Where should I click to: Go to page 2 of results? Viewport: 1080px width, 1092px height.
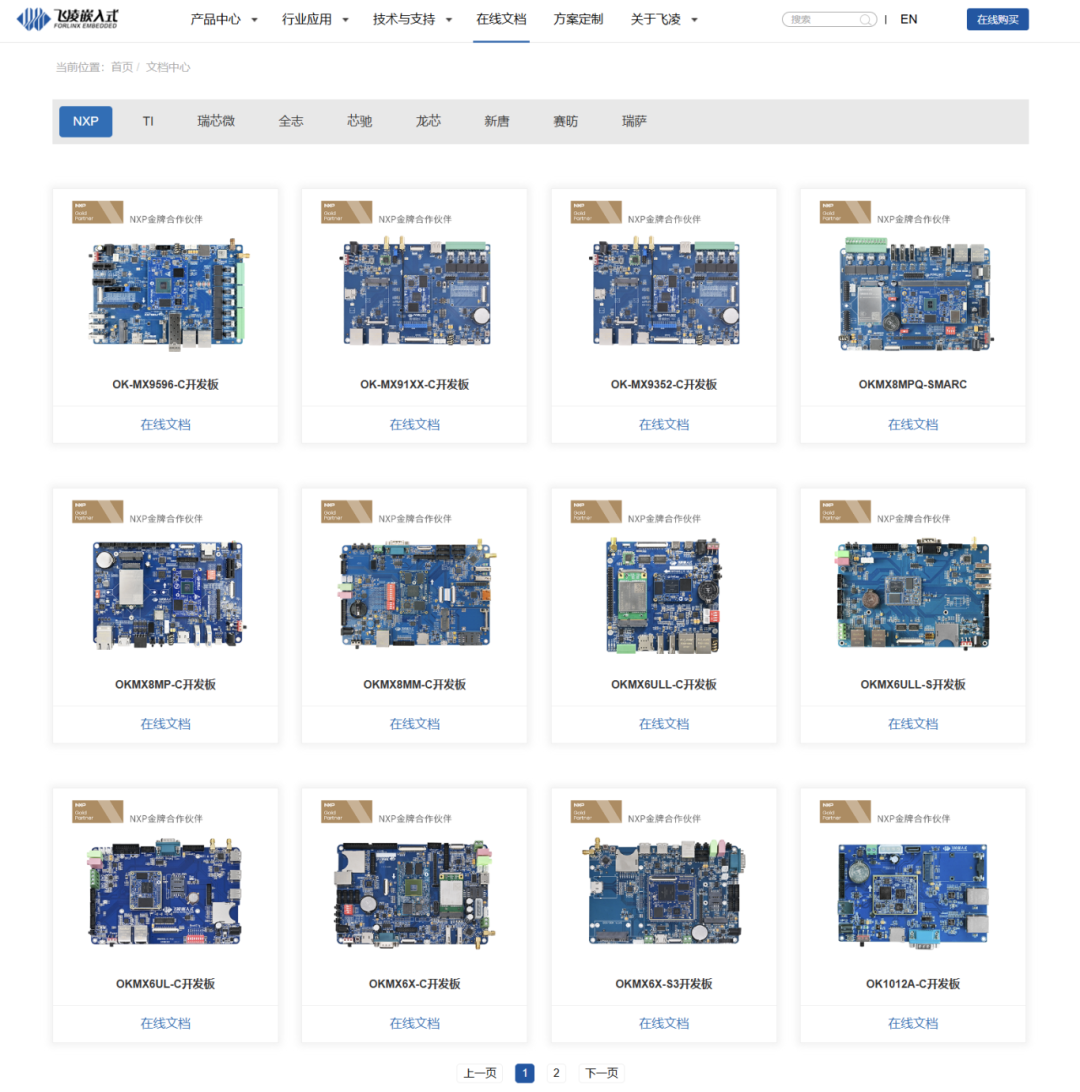point(556,1072)
